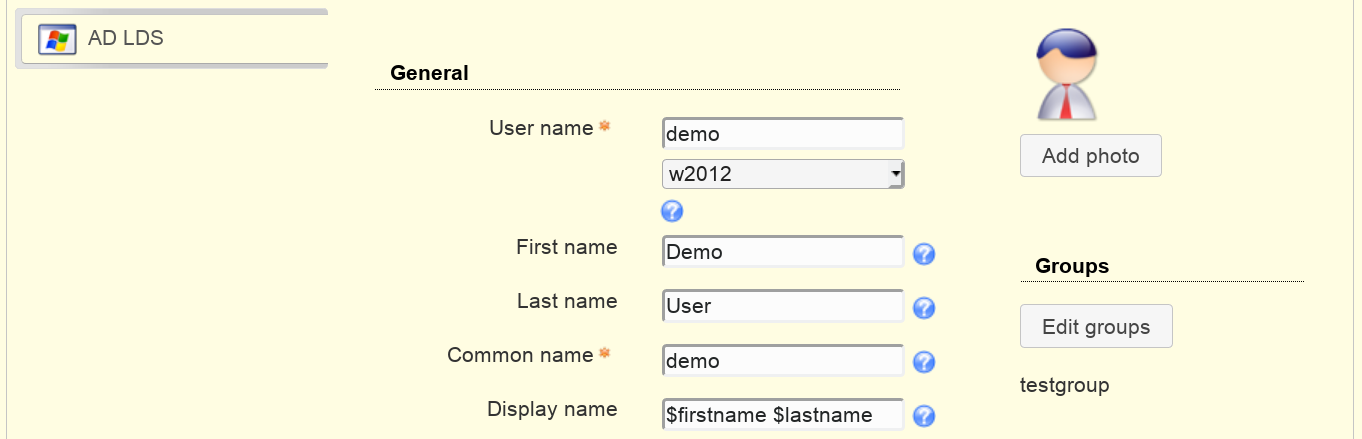Click the Display name field with $firstname $lastname
Viewport: 1362px width, 439px height.
click(783, 414)
